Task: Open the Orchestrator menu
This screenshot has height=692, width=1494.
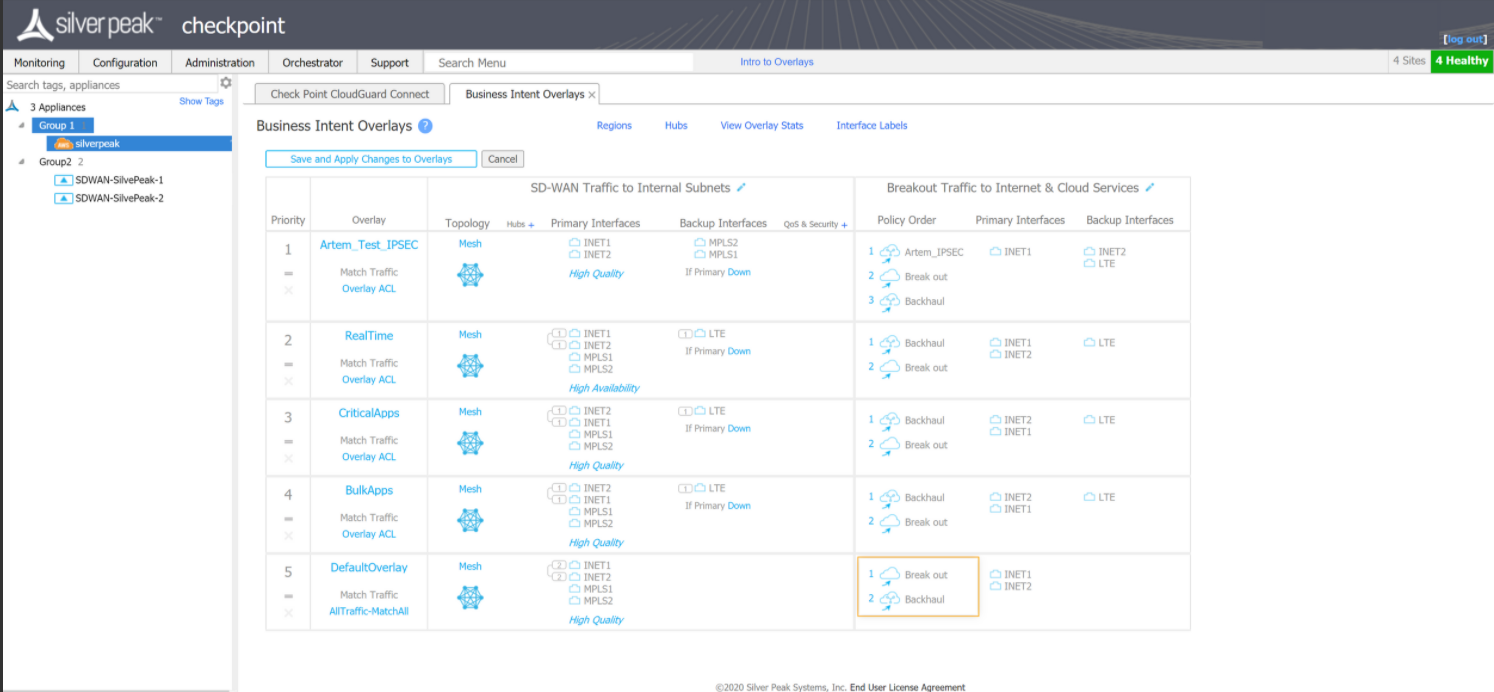Action: click(312, 62)
